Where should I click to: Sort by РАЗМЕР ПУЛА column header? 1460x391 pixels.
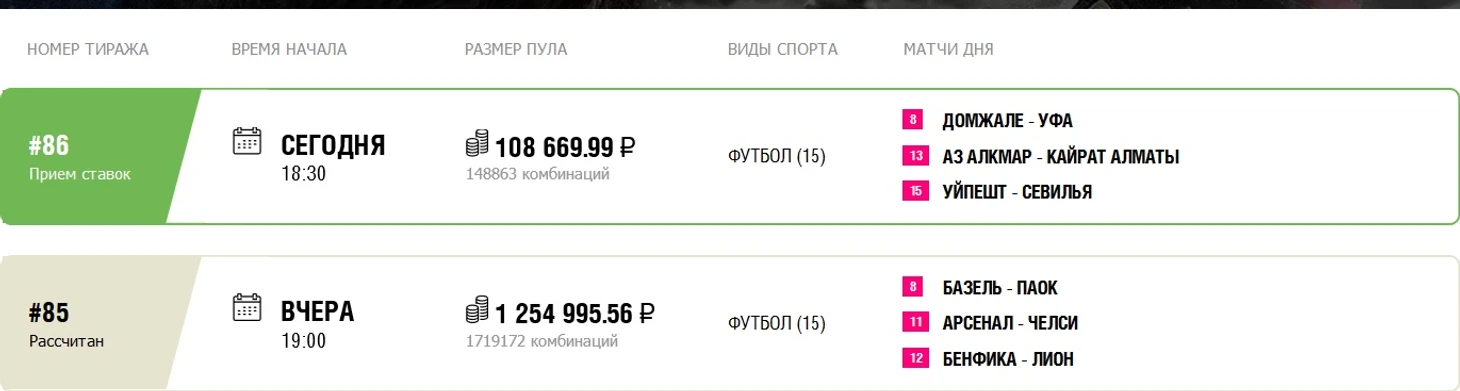coord(516,49)
